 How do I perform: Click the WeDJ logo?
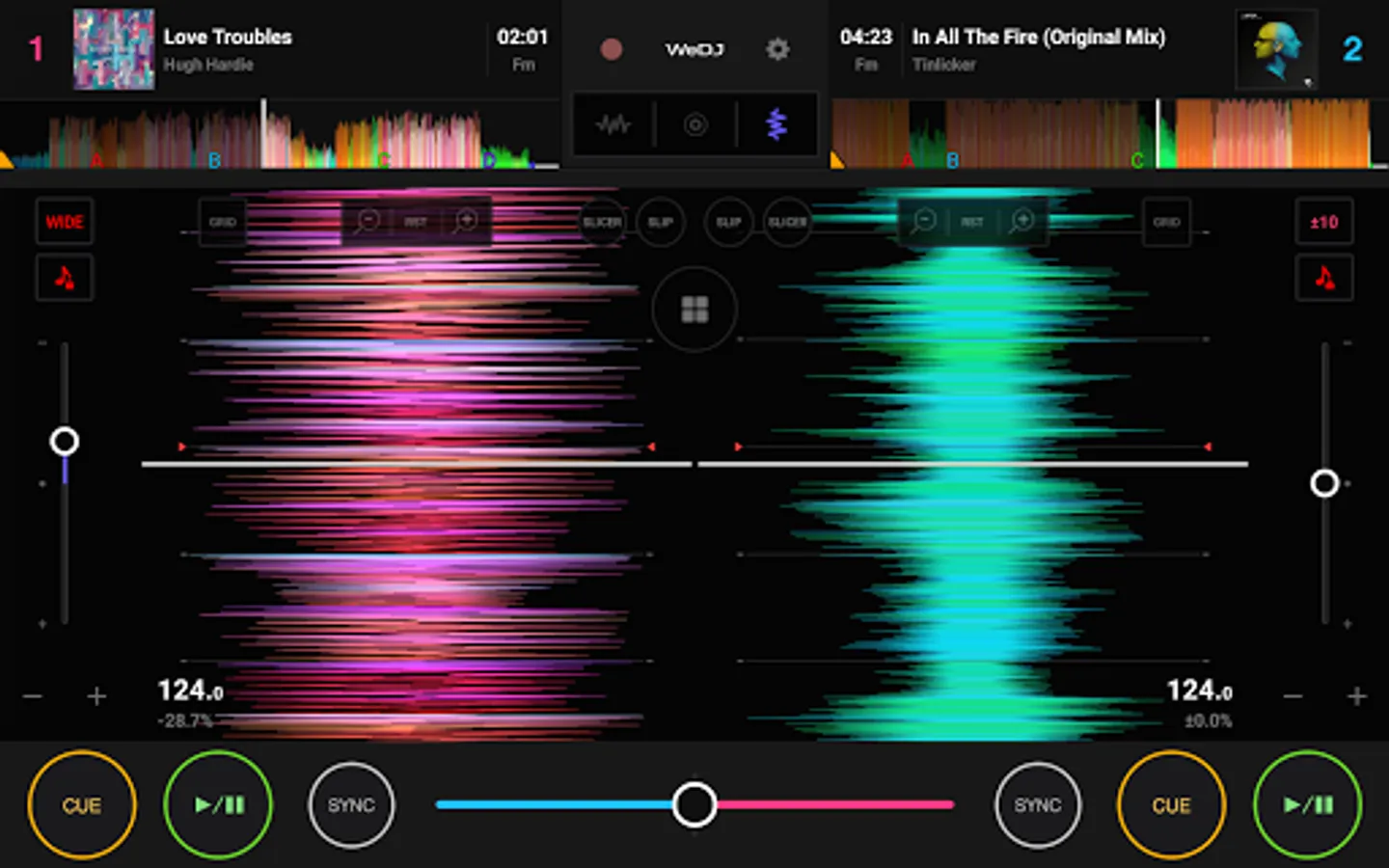(x=694, y=49)
